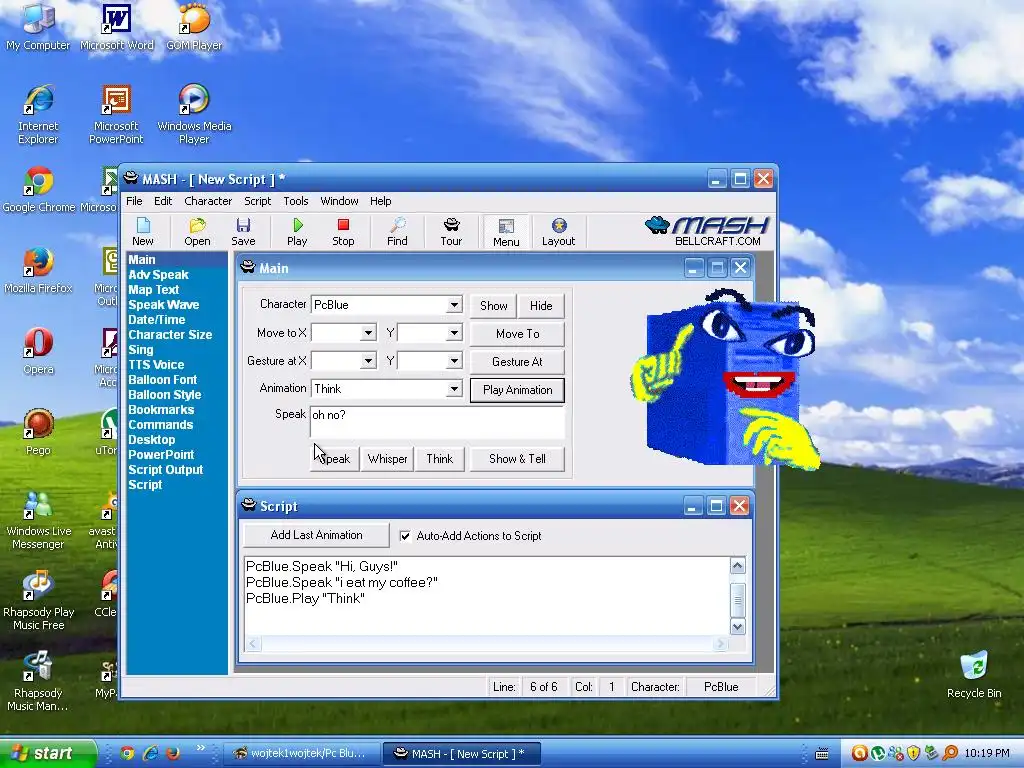Select Google Chrome desktop icon
This screenshot has width=1024, height=768.
click(39, 190)
